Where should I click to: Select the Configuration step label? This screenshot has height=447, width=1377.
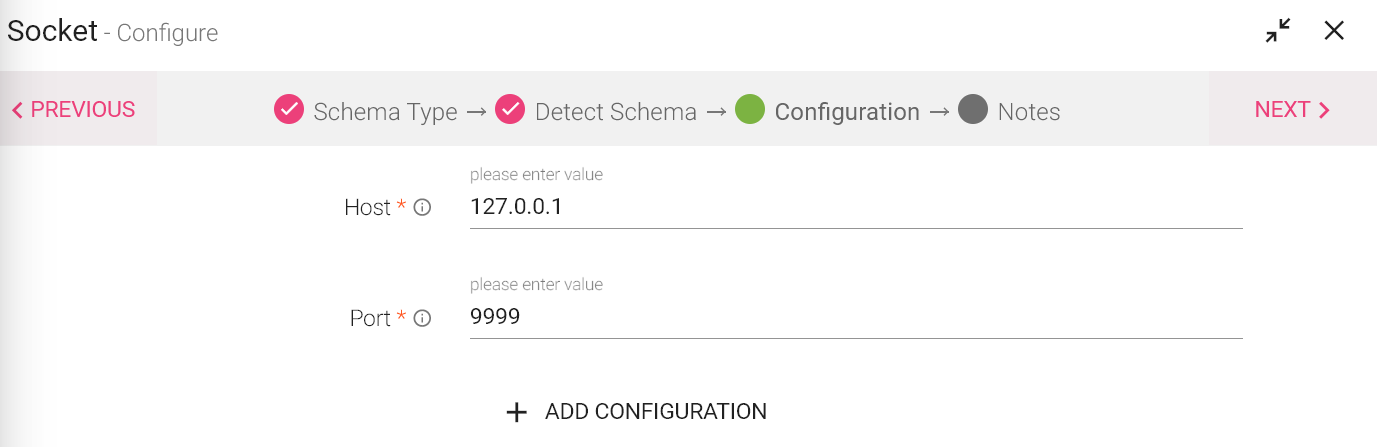pyautogui.click(x=847, y=112)
